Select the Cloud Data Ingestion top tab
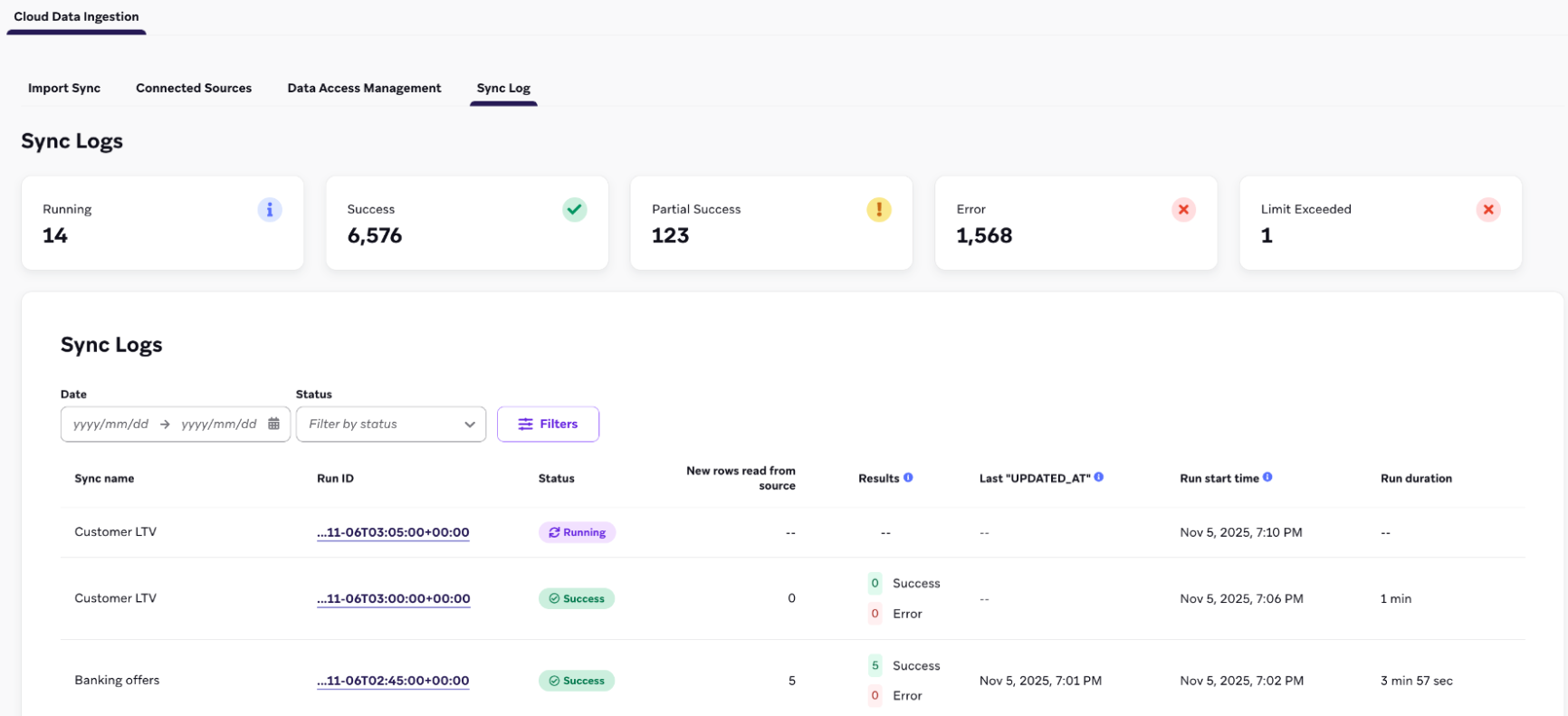 76,17
